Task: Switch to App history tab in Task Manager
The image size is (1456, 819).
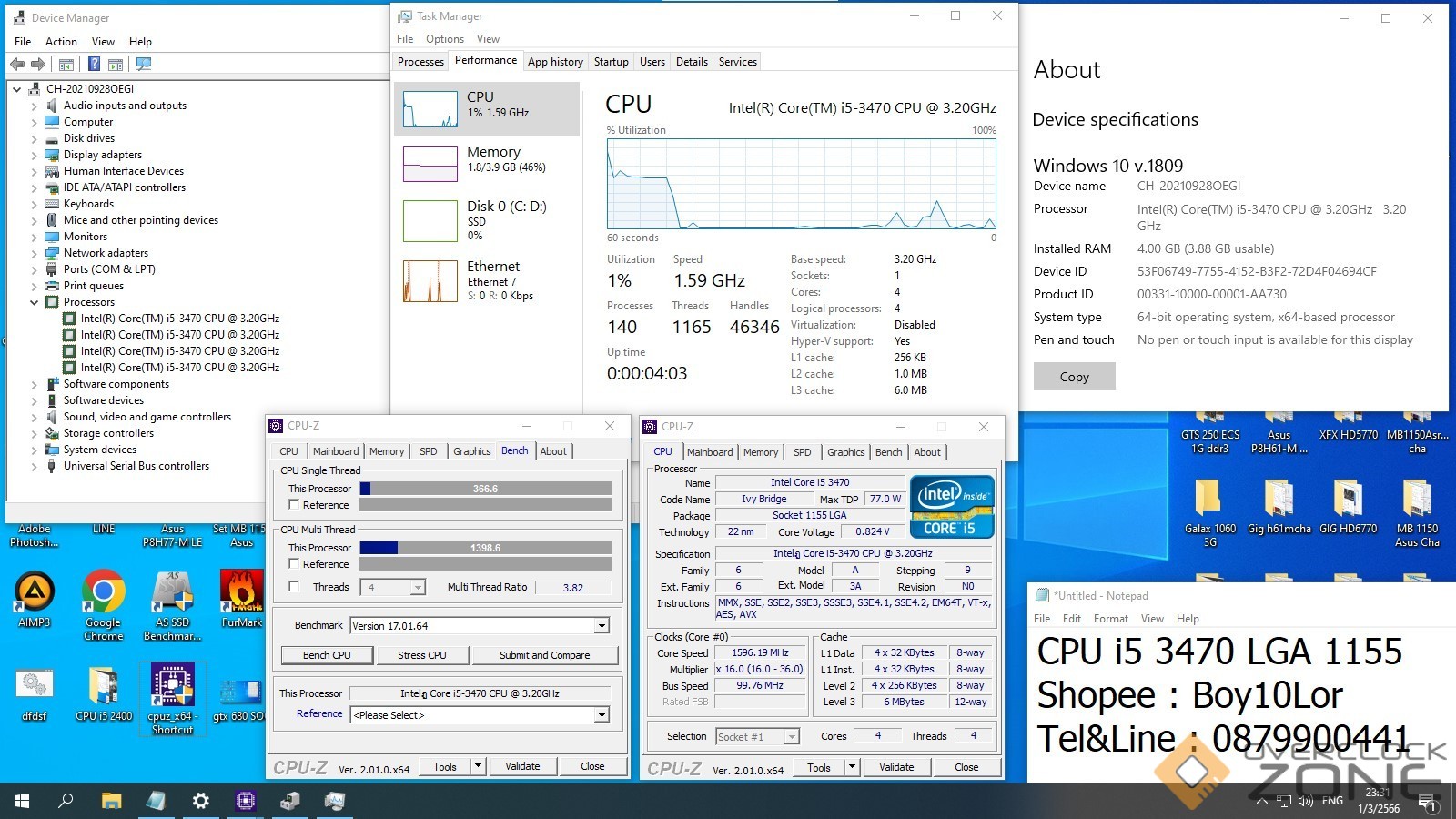Action: pyautogui.click(x=555, y=62)
